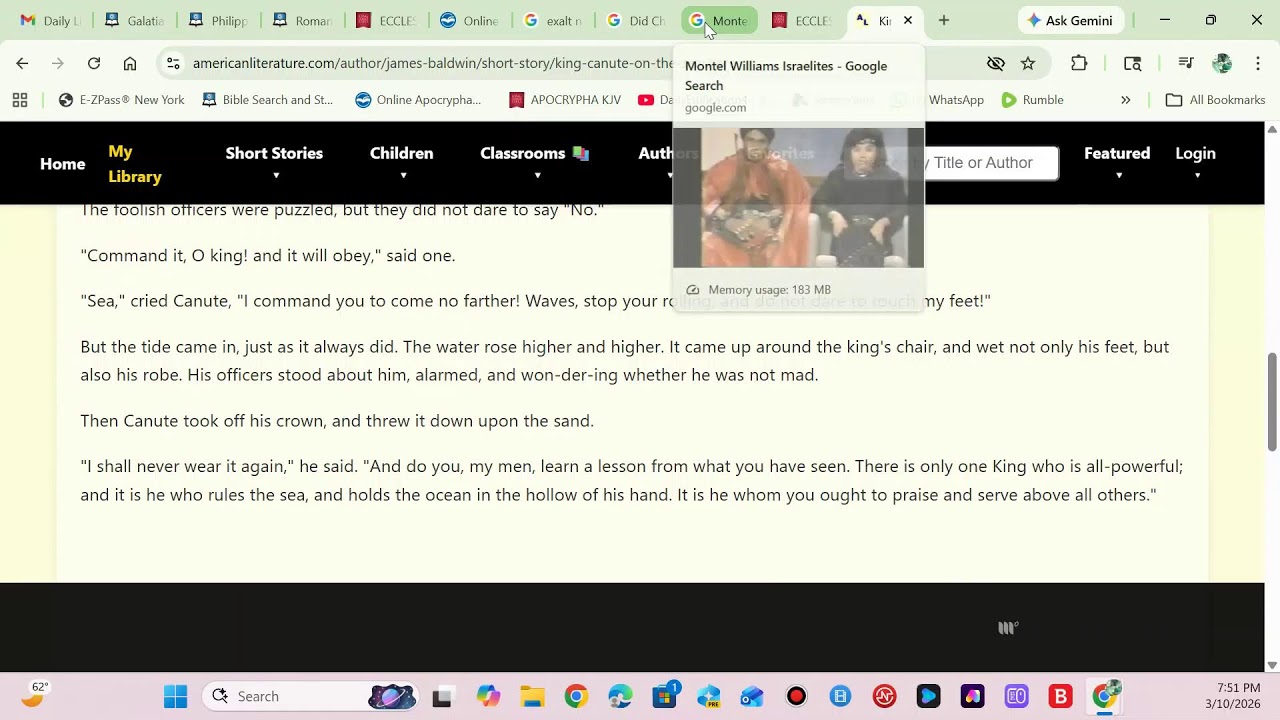
Task: Click the page vertical scrollbar thumb
Action: tap(1272, 402)
